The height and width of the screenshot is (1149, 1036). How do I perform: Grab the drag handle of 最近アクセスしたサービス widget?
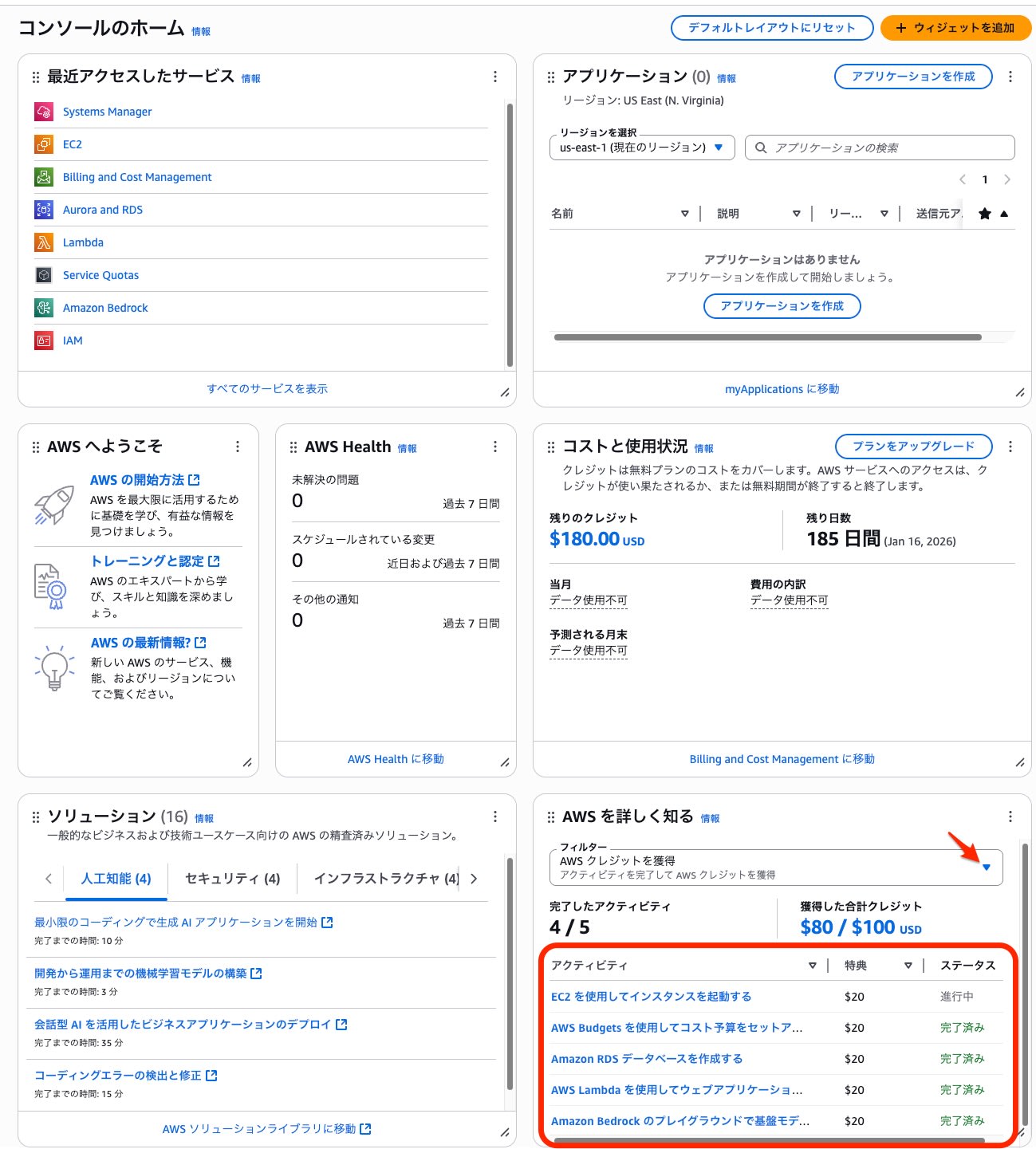36,77
